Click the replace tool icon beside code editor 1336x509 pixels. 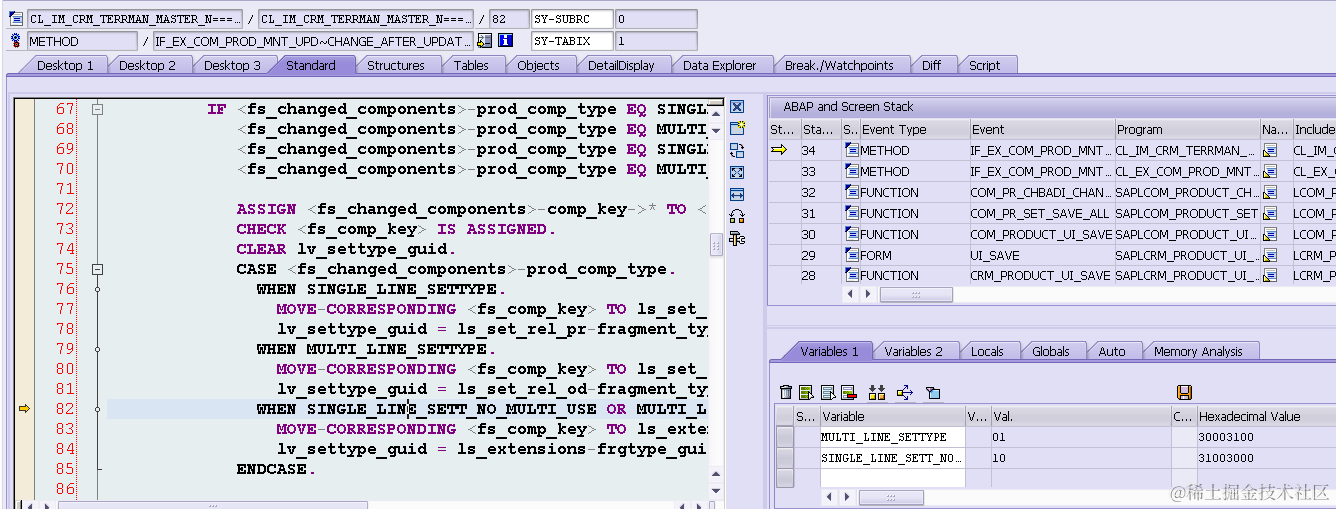pyautogui.click(x=737, y=151)
